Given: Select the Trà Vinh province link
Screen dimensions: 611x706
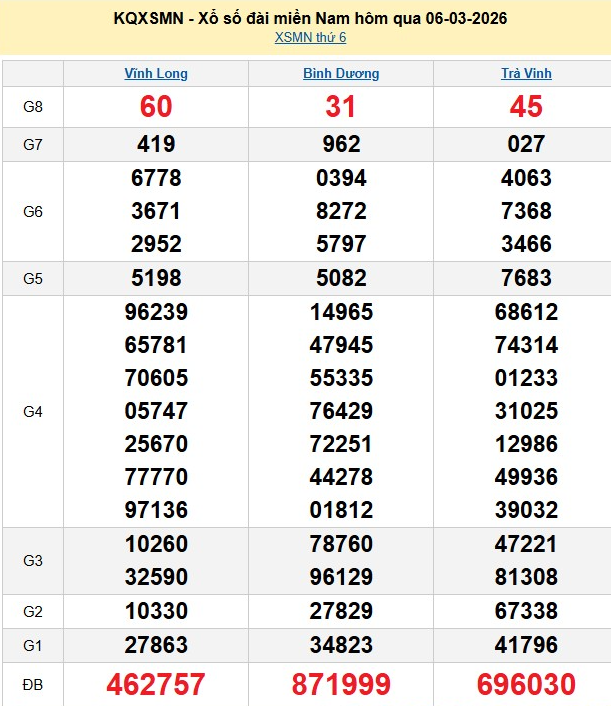Looking at the screenshot, I should [526, 74].
